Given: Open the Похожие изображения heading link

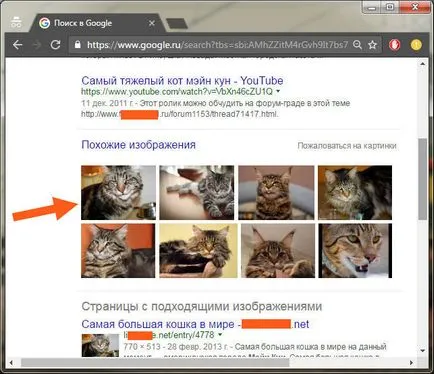Looking at the screenshot, I should click(x=138, y=145).
